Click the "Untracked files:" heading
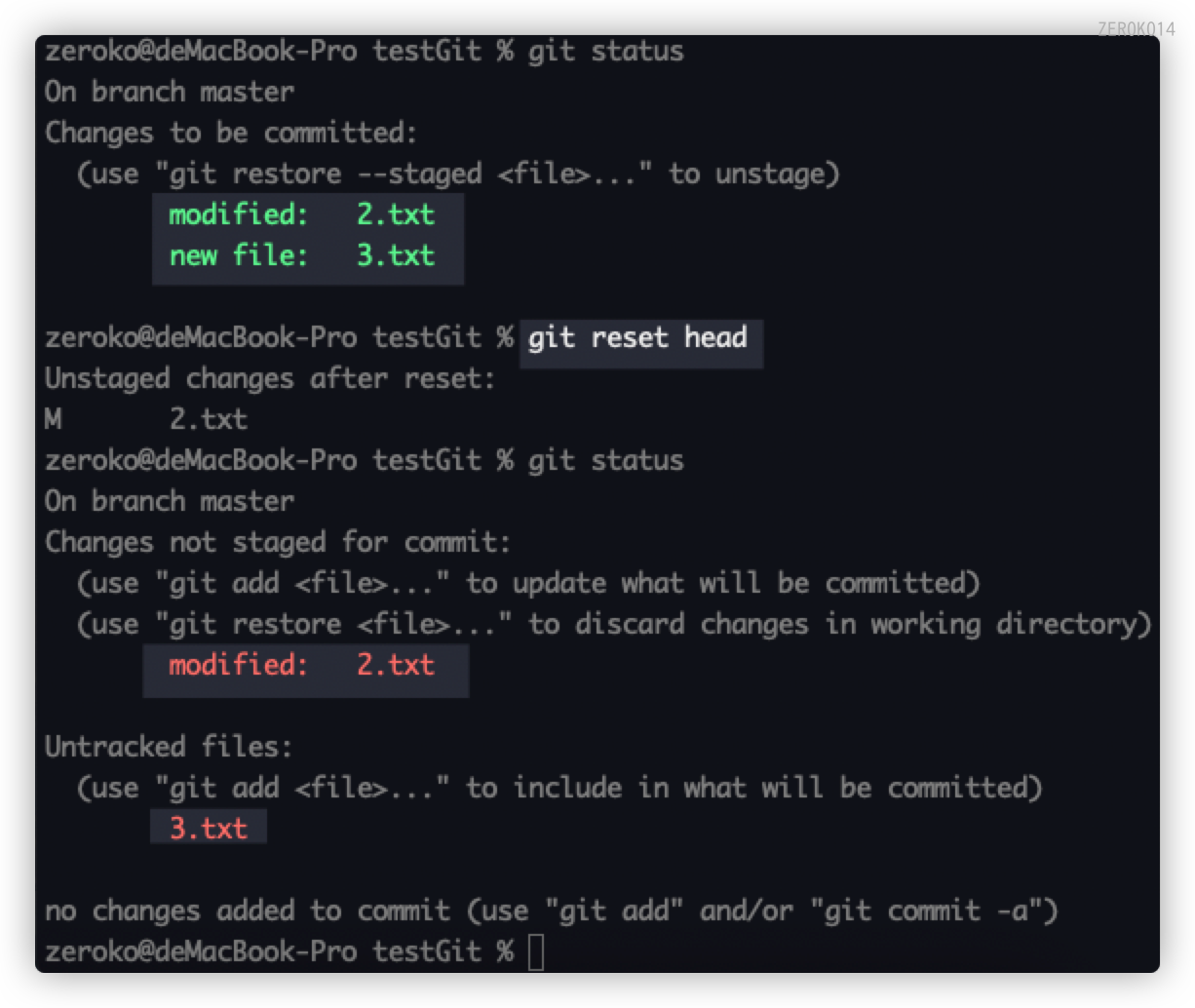1195x1008 pixels. (x=169, y=747)
